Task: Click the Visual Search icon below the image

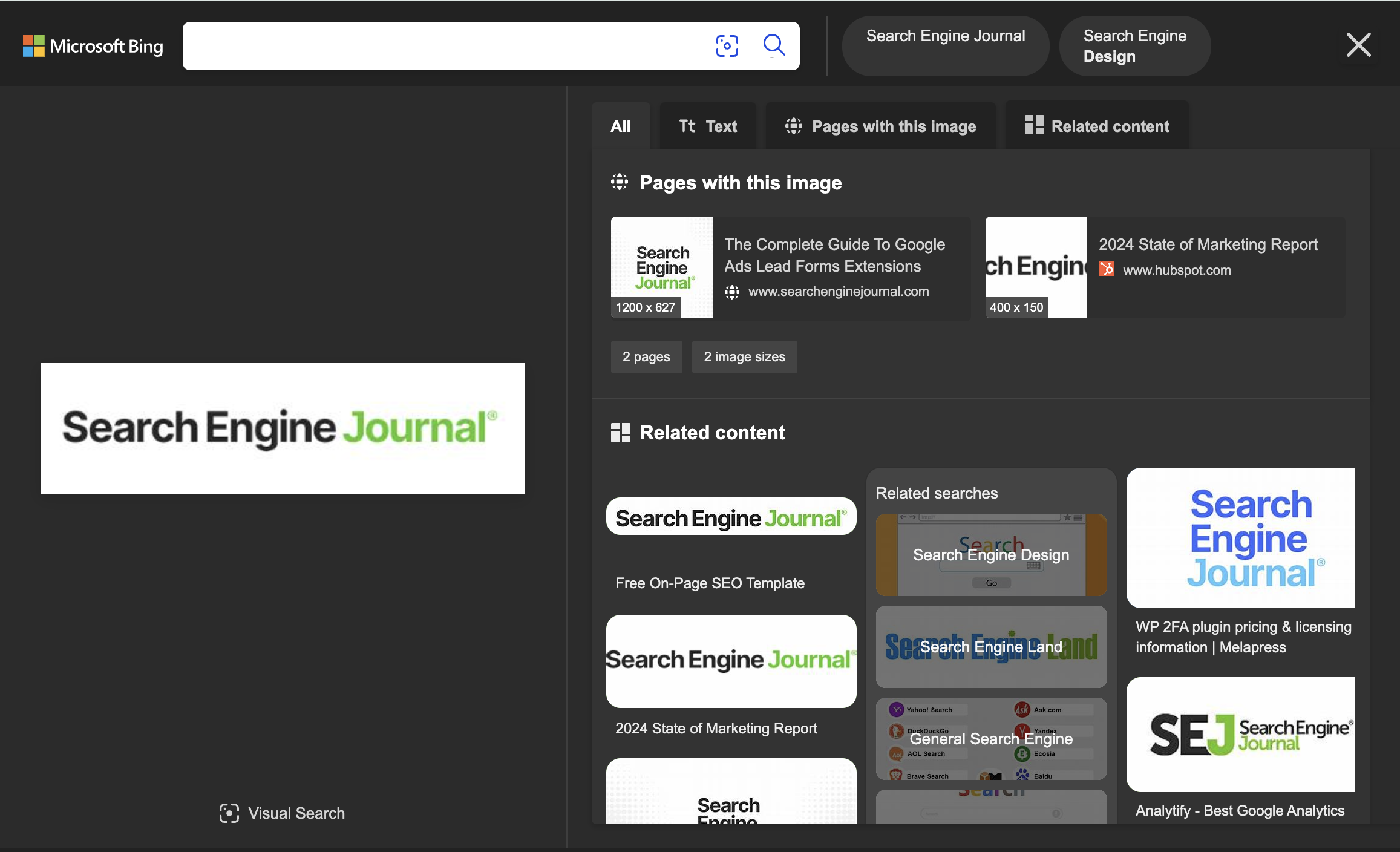Action: coord(229,813)
